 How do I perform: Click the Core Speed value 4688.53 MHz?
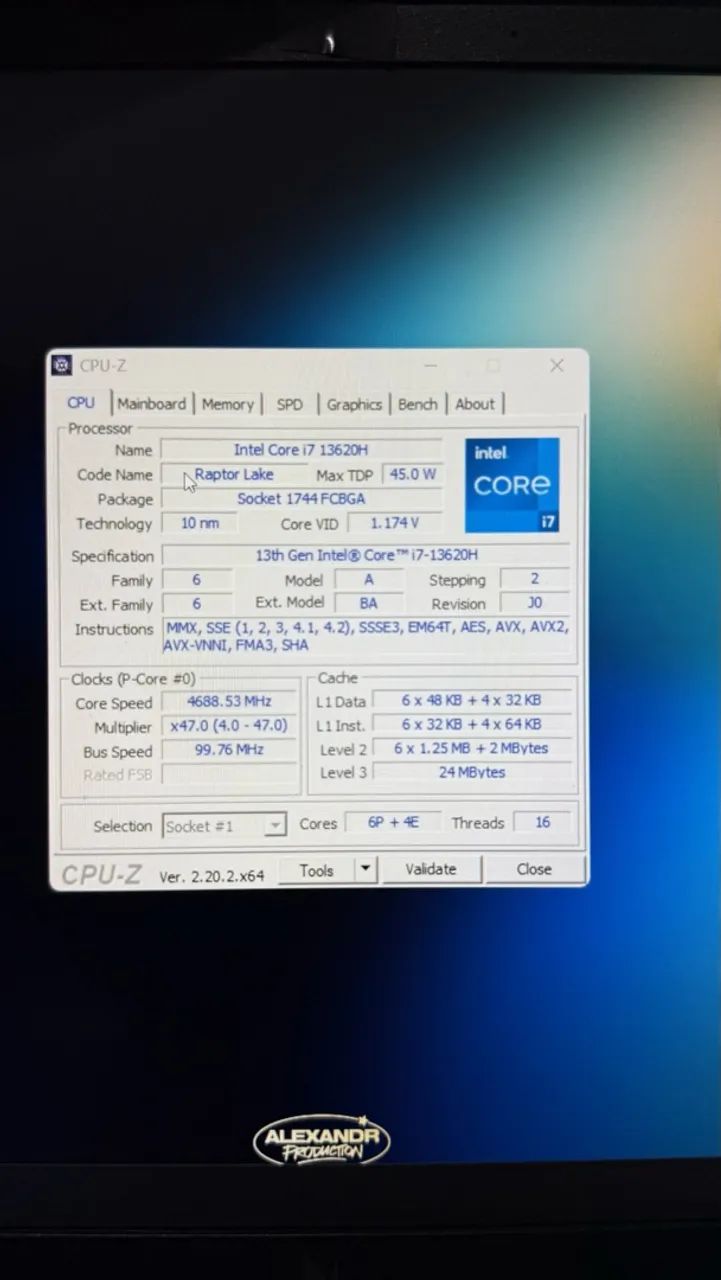229,702
